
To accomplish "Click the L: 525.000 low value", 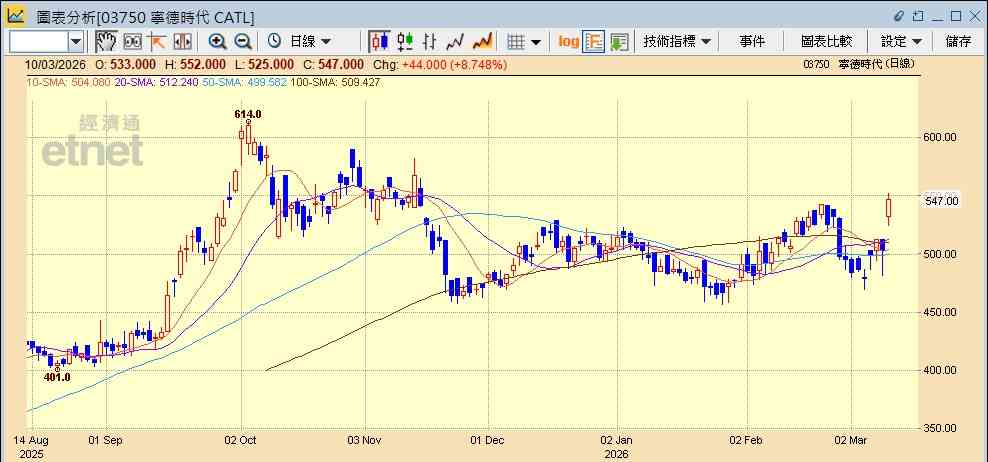I will (265, 64).
